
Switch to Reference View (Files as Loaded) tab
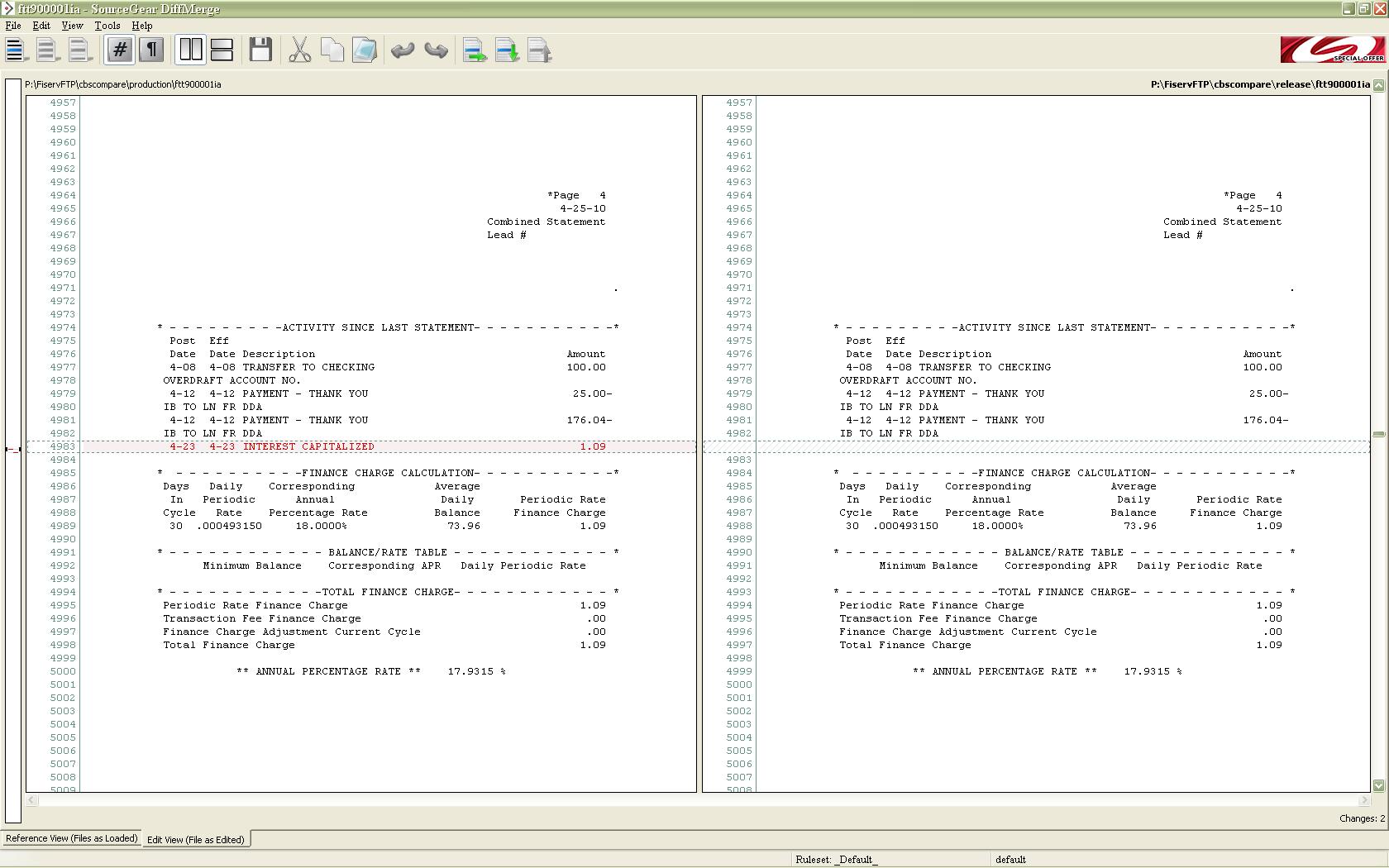click(72, 838)
